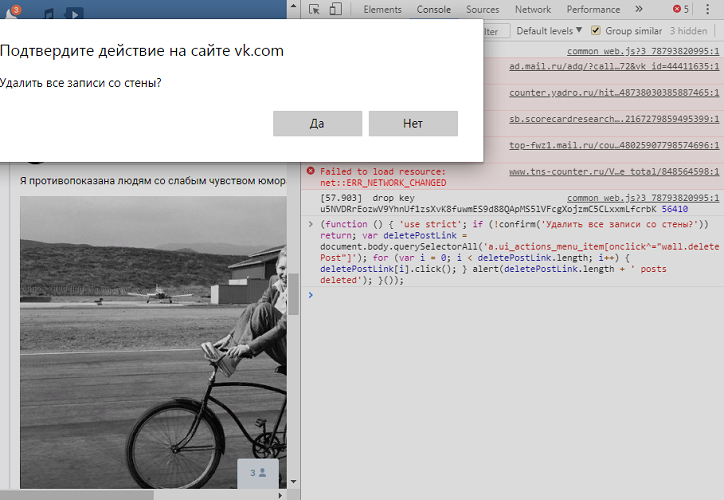Click the 3 hidden messages label
Image resolution: width=724 pixels, height=500 pixels.
[x=688, y=31]
